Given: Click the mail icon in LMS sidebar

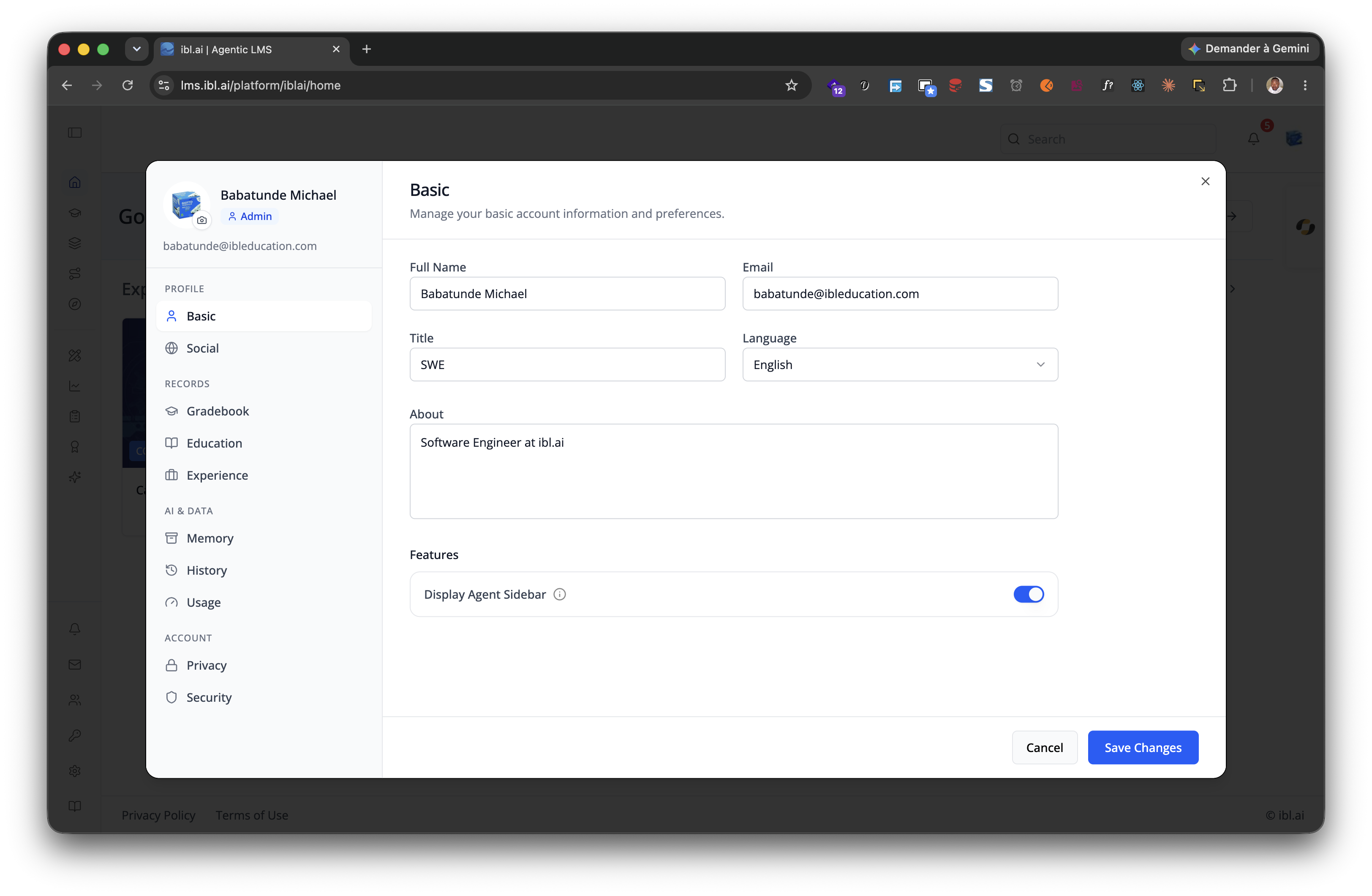Looking at the screenshot, I should [75, 664].
